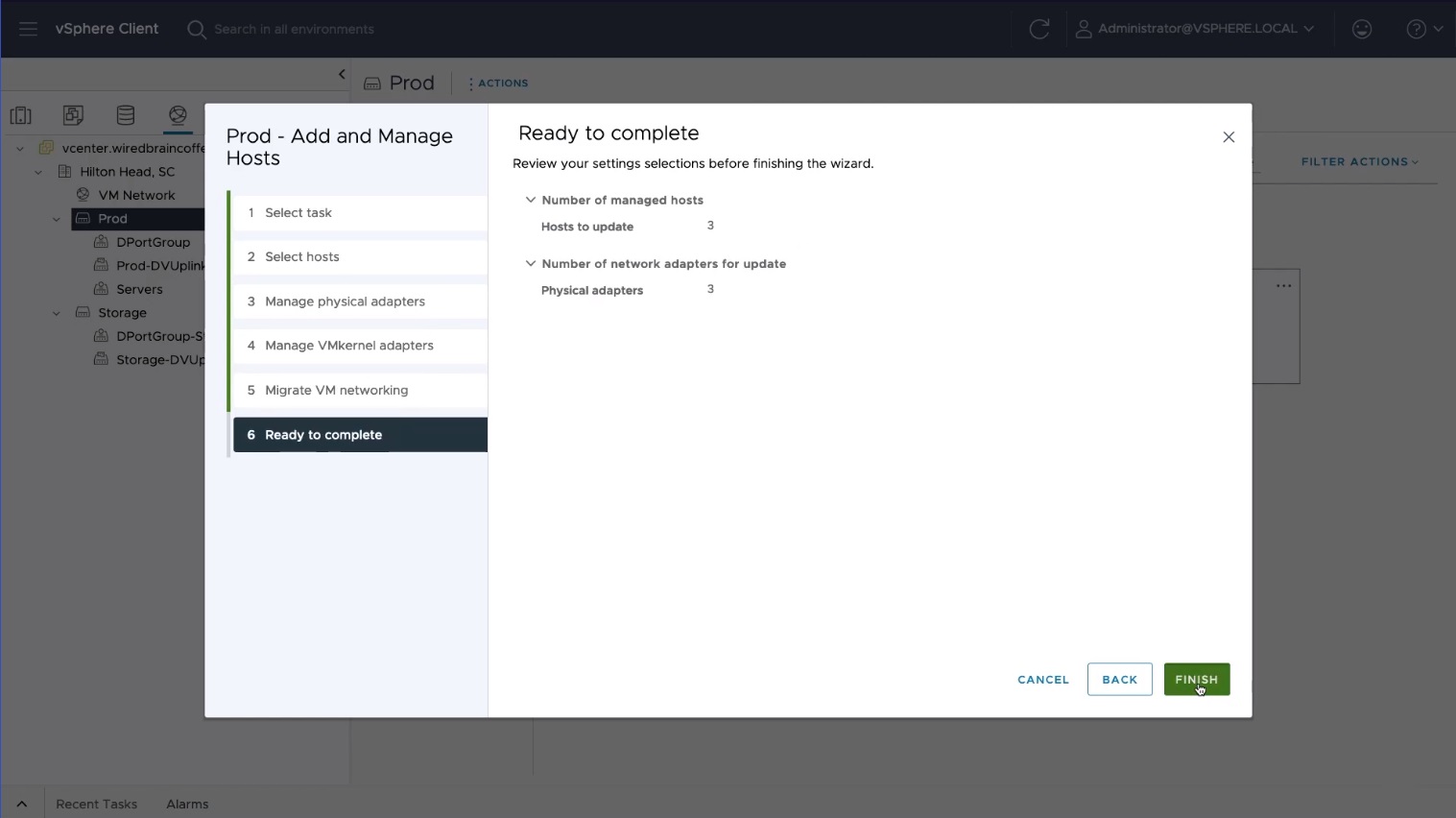Screen dimensions: 1456x818
Task: Collapse the Storage folder tree node
Action: (57, 313)
